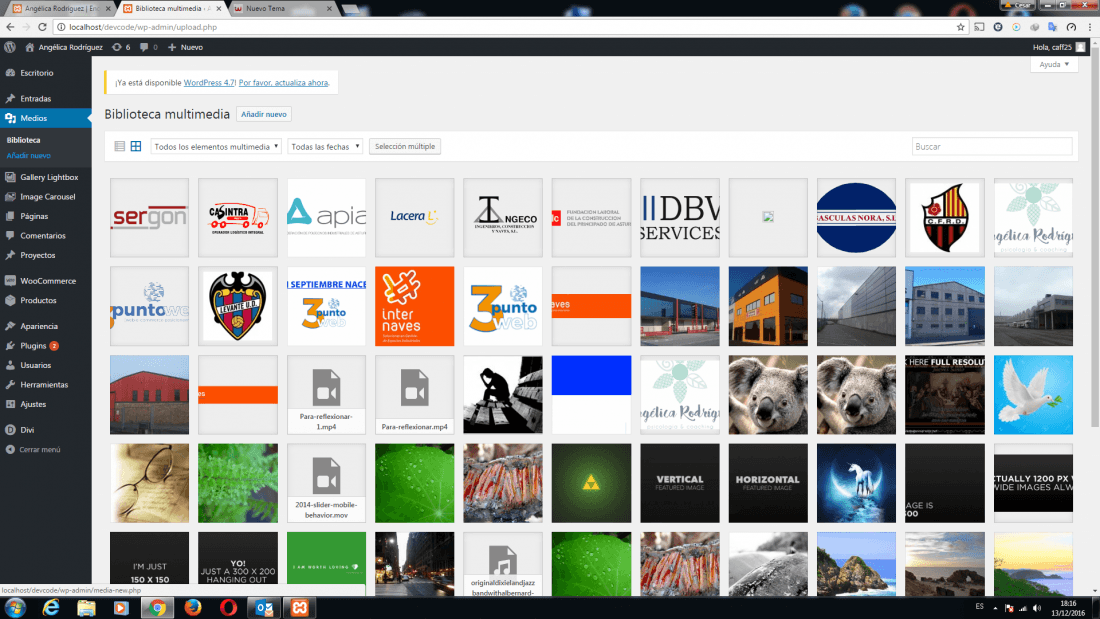1100x619 pixels.
Task: Select the Levante U.D. crest thumbnail
Action: pyautogui.click(x=238, y=306)
